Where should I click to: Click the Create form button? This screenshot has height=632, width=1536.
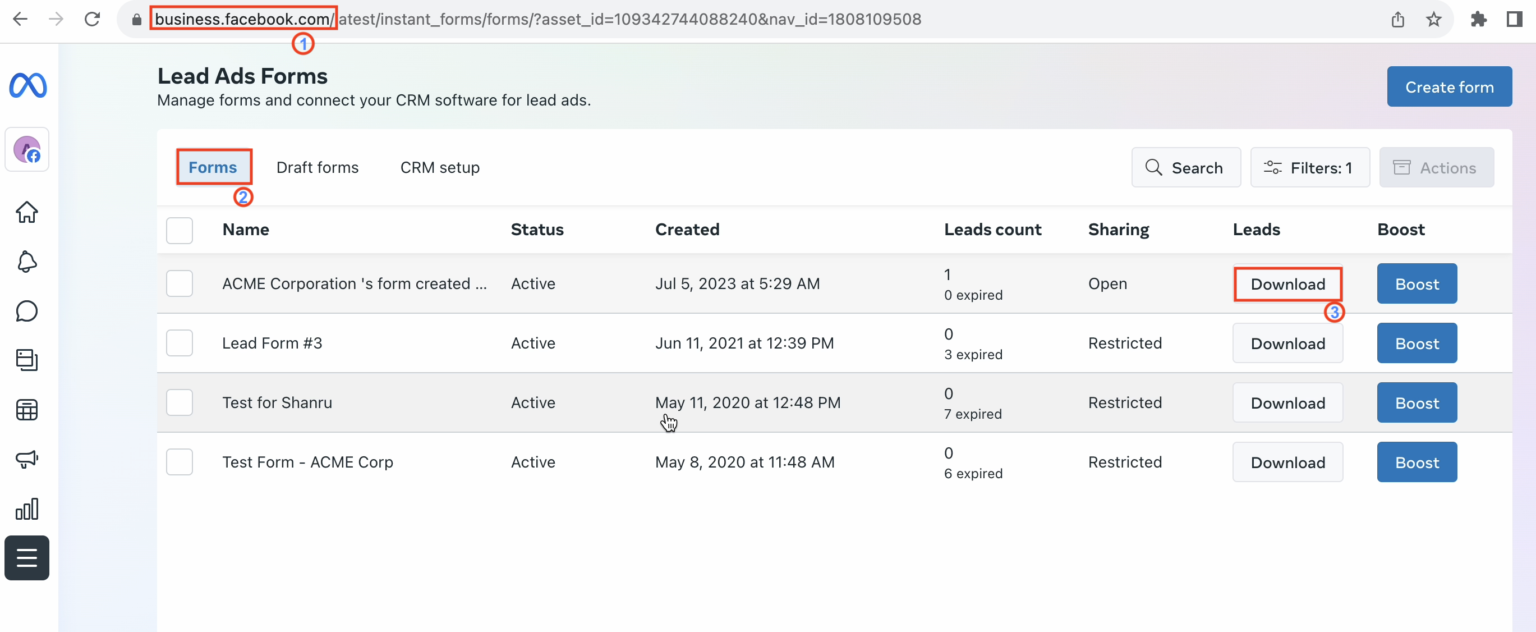(1449, 87)
